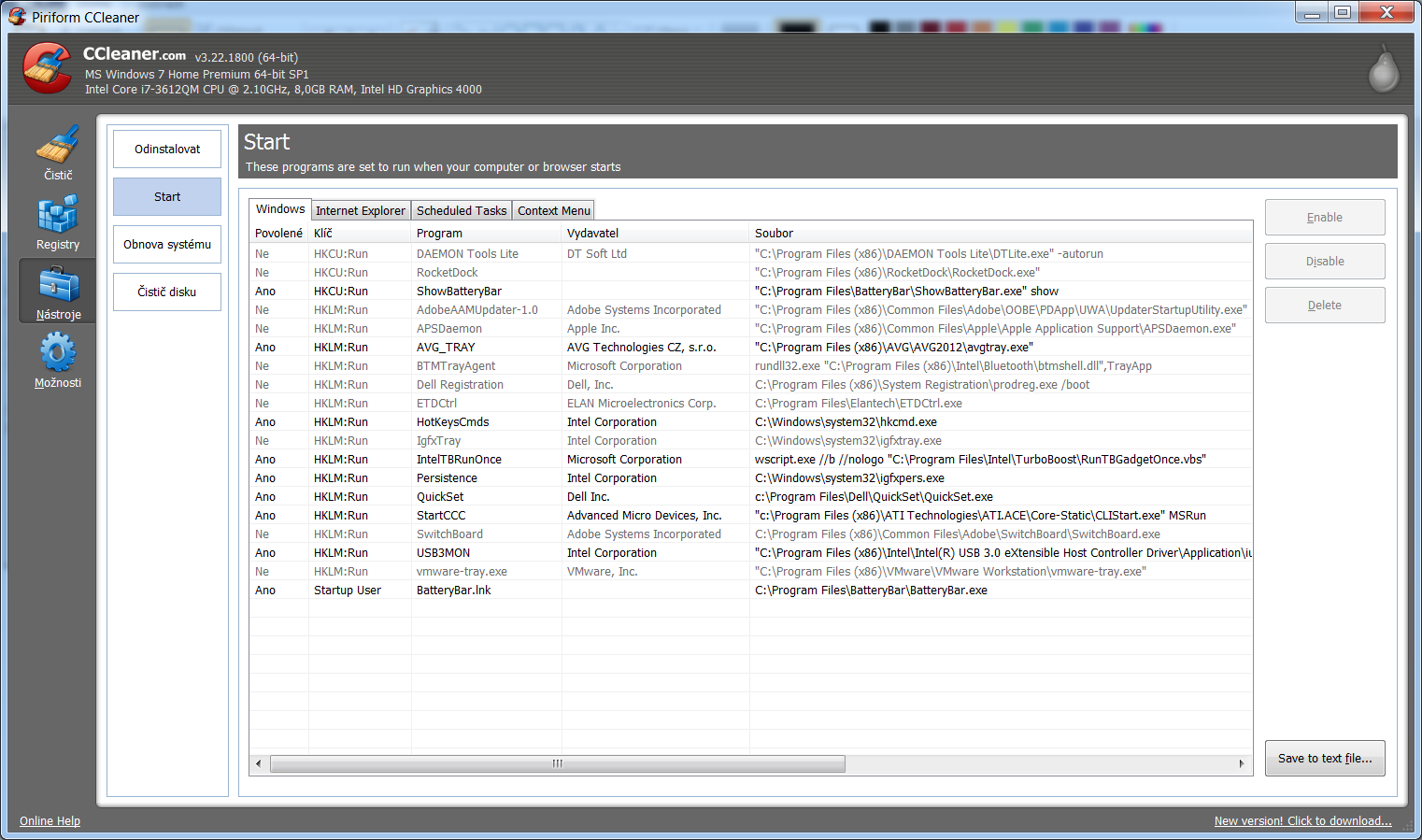The height and width of the screenshot is (840, 1422).
Task: Switch to the Windows tab
Action: 280,209
